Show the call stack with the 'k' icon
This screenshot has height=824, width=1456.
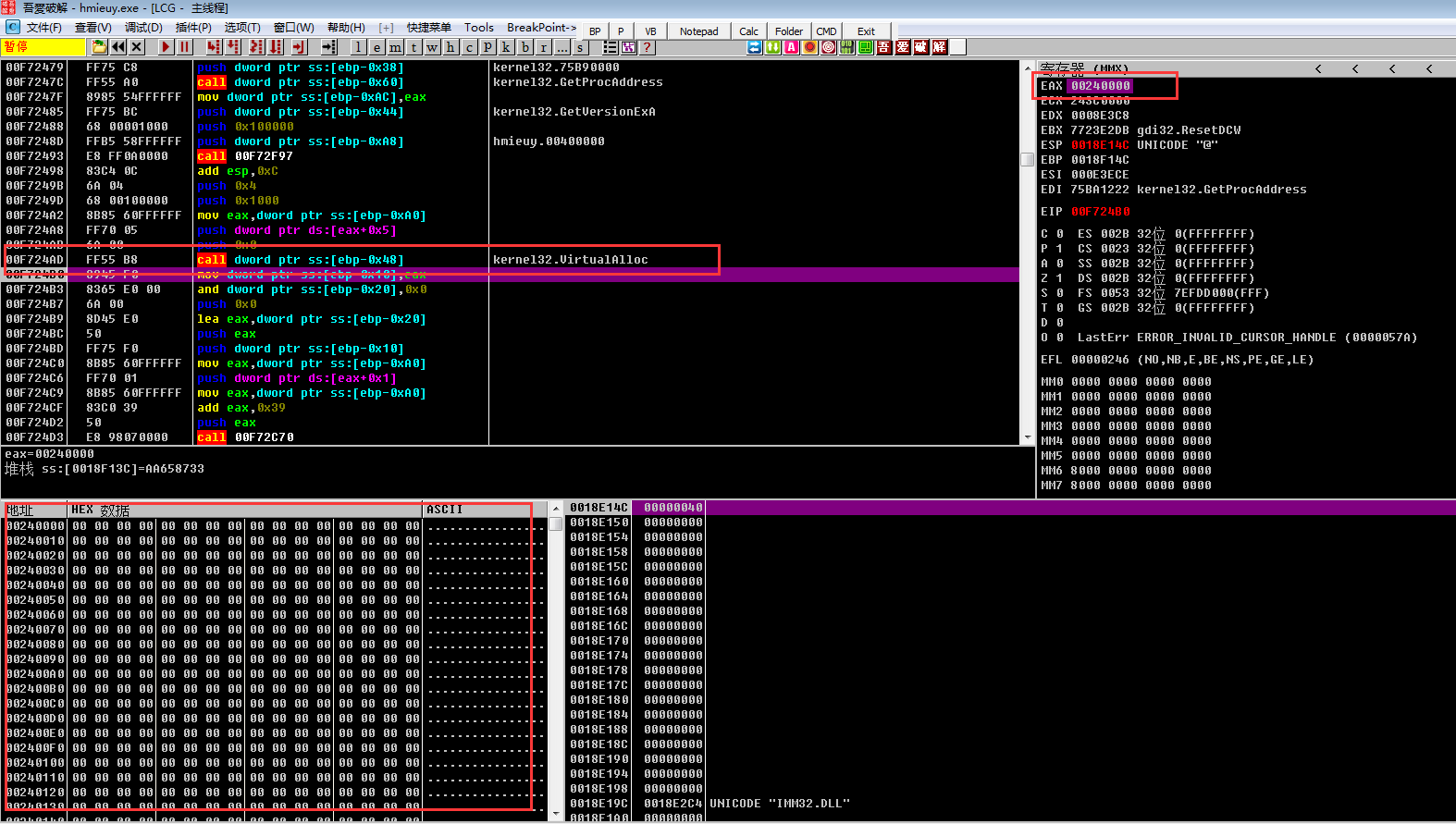[507, 47]
